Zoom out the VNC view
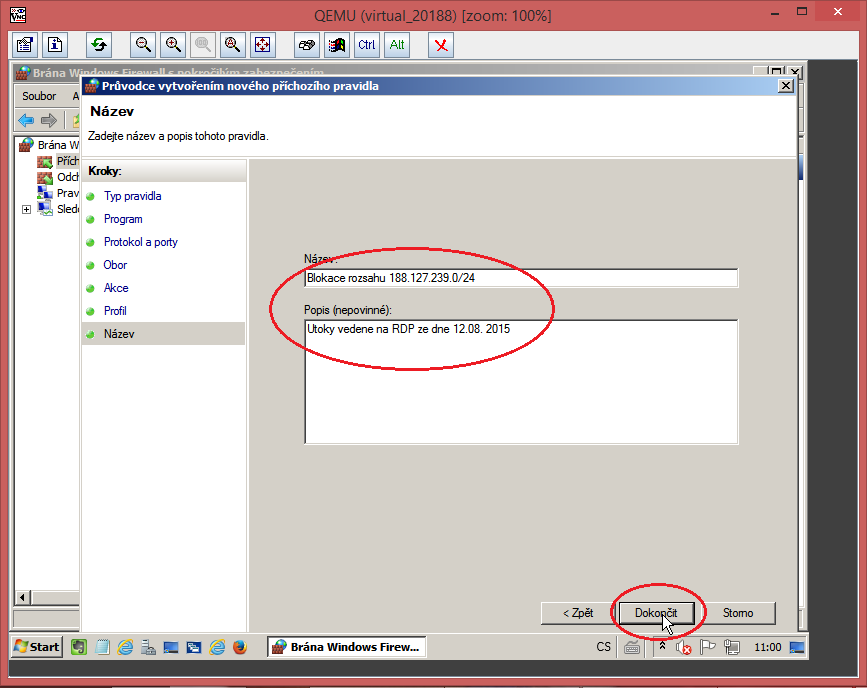 pyautogui.click(x=143, y=45)
